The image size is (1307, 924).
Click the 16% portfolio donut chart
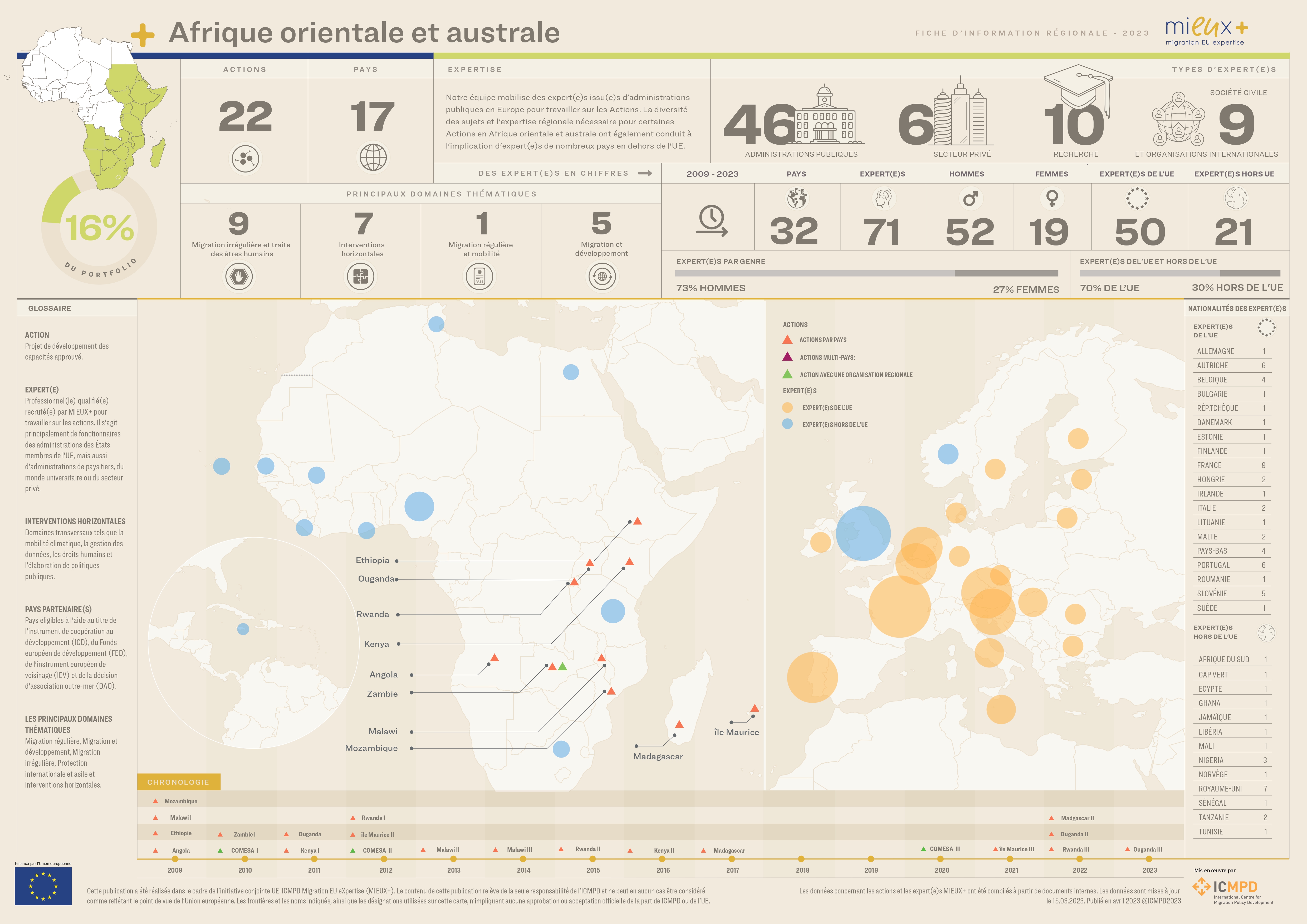point(99,228)
